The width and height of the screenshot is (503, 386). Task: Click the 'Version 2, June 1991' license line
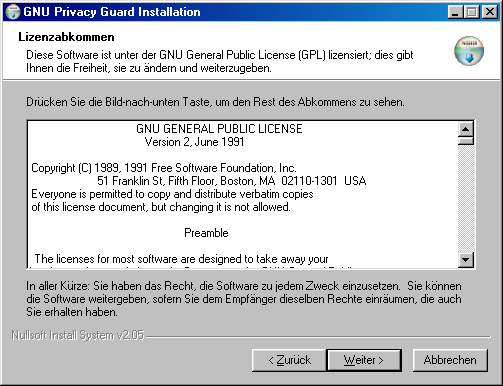[x=194, y=142]
